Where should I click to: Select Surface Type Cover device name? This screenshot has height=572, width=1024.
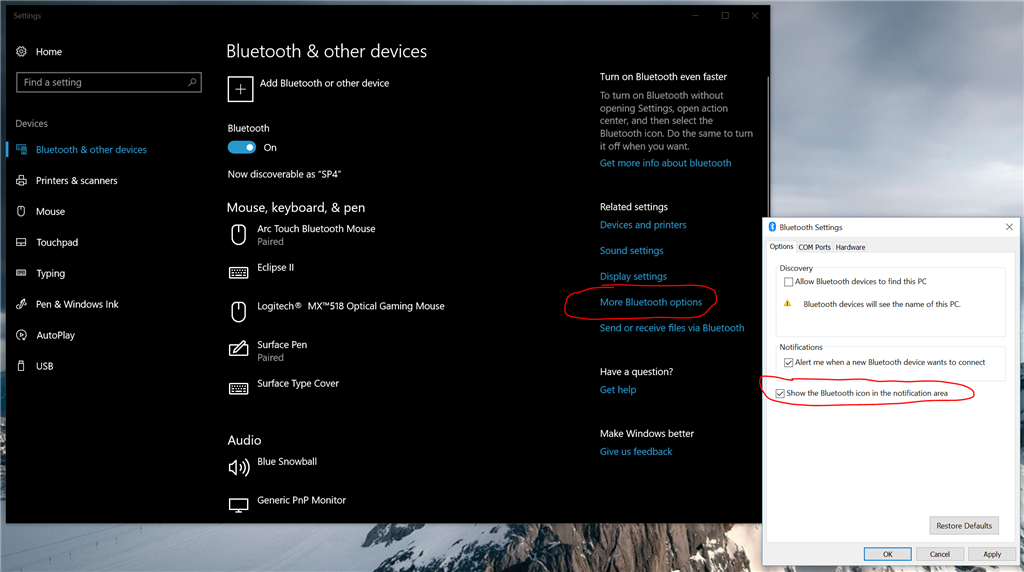pos(298,383)
